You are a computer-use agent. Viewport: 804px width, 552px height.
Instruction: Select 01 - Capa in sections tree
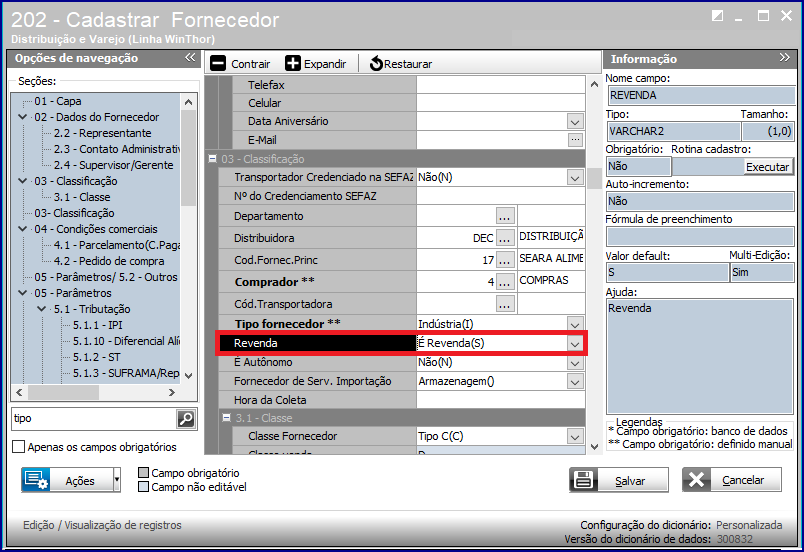click(x=58, y=101)
